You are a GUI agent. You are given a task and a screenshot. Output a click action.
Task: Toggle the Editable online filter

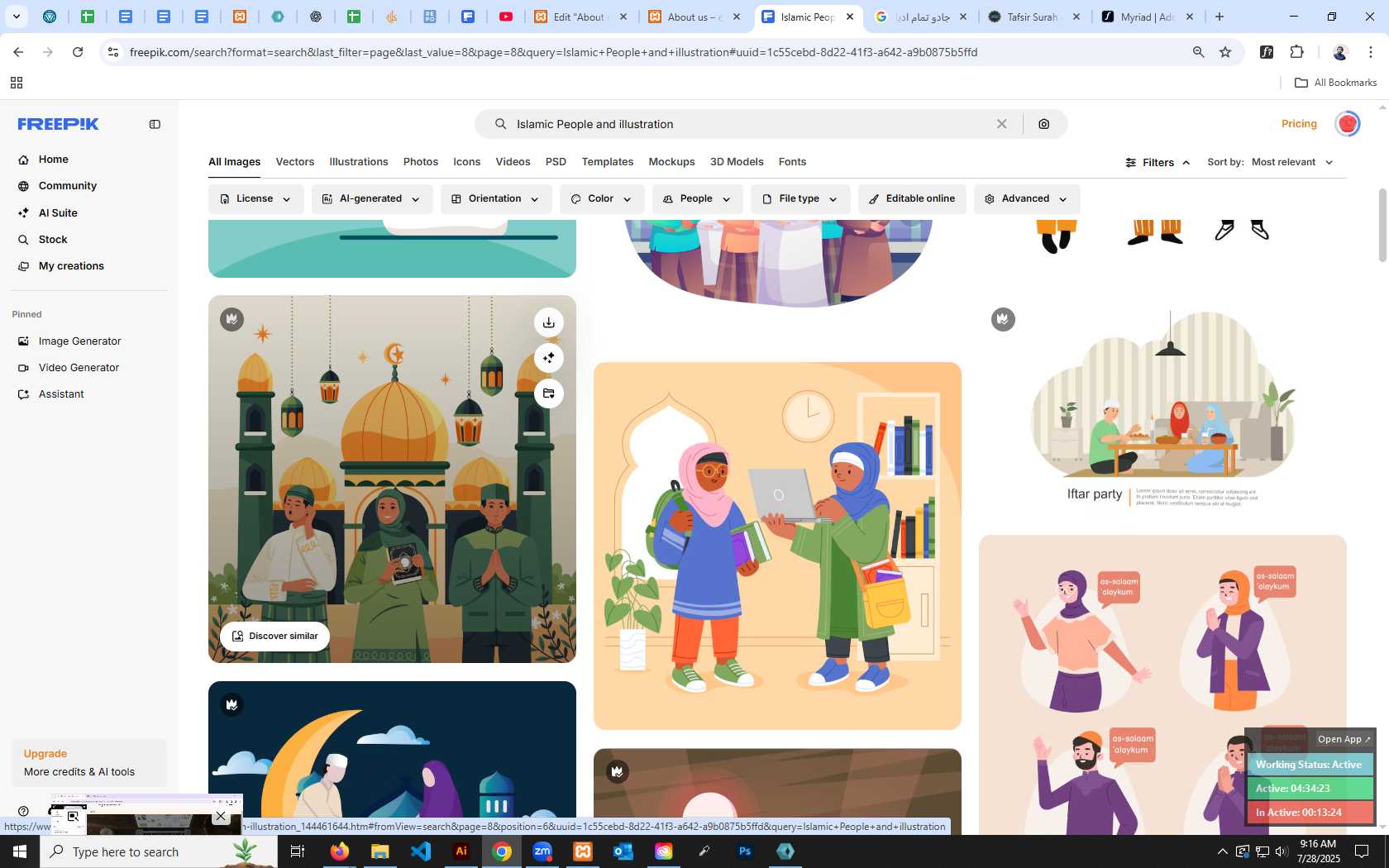click(x=912, y=199)
